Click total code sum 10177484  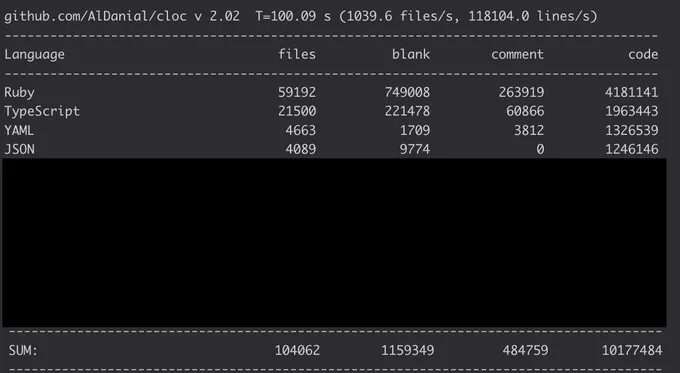[x=632, y=350]
